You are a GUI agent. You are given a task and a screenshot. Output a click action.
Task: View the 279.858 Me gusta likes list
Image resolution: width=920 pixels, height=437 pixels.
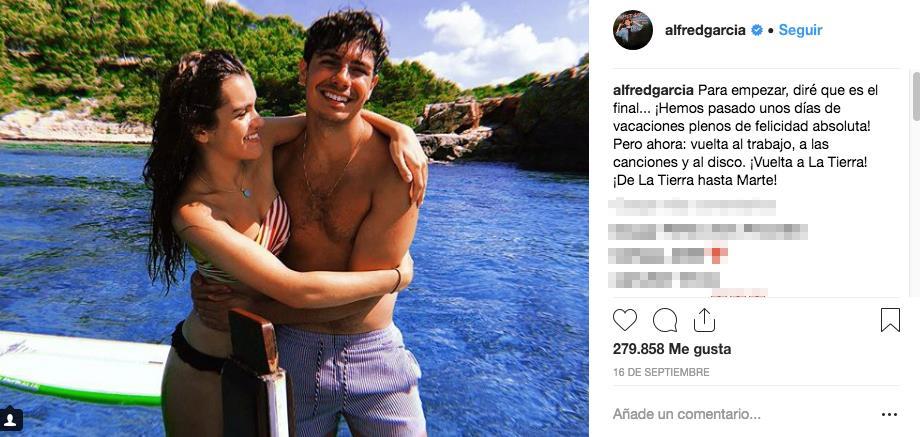672,349
